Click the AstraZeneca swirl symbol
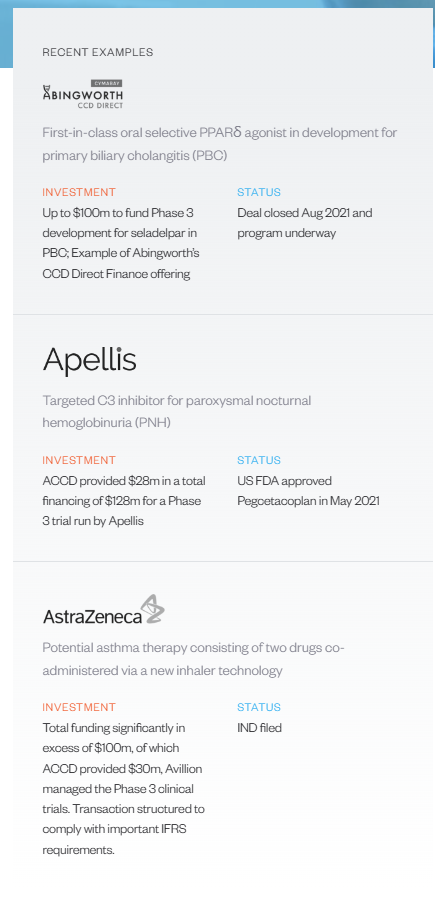The height and width of the screenshot is (903, 435). tap(153, 609)
